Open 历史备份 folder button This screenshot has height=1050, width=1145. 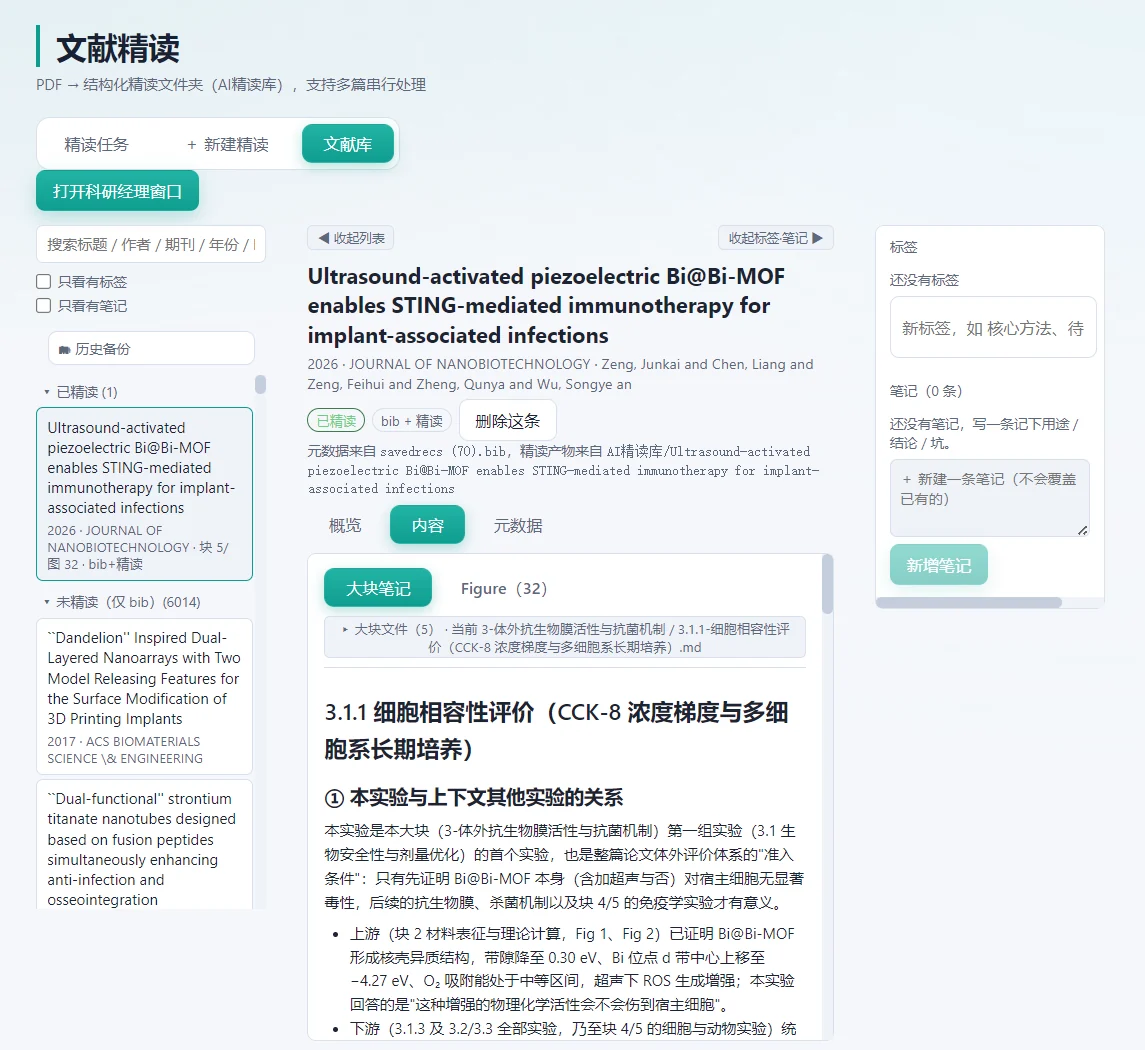coord(151,348)
